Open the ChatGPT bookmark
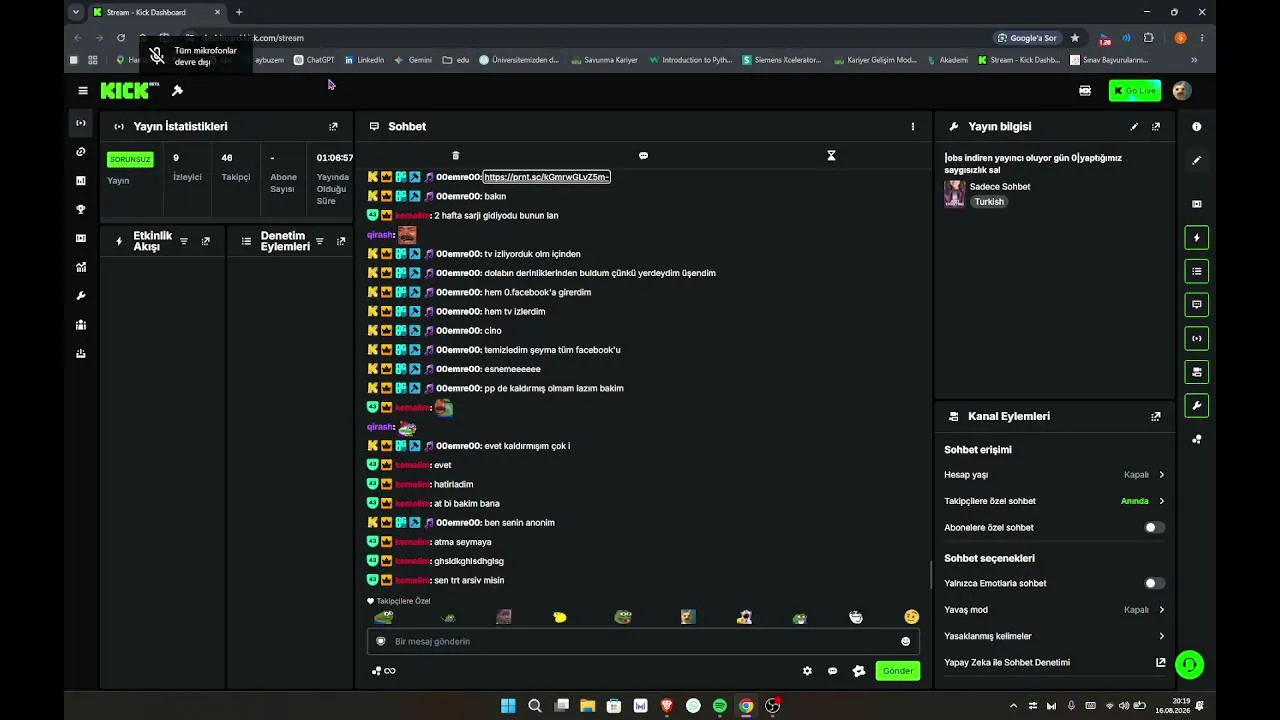 pos(314,60)
